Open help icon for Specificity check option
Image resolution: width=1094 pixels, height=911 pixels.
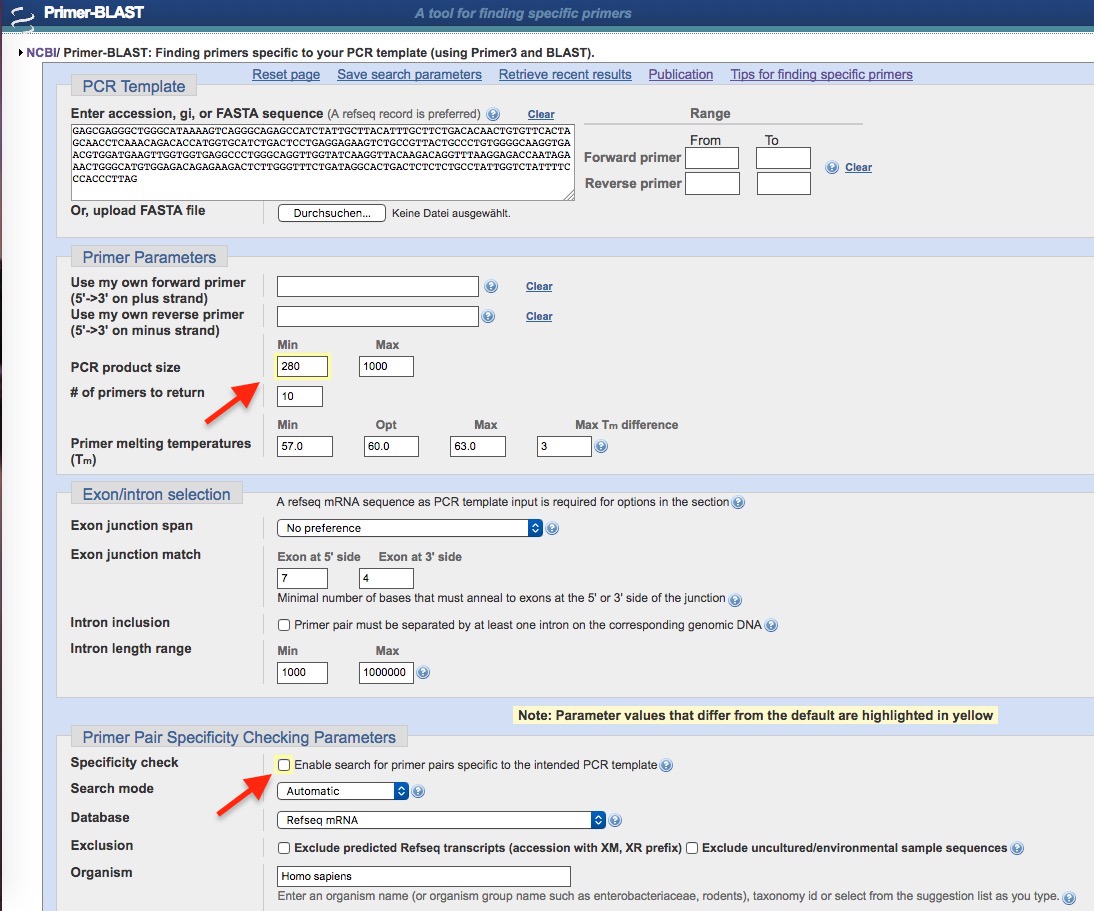click(x=666, y=766)
